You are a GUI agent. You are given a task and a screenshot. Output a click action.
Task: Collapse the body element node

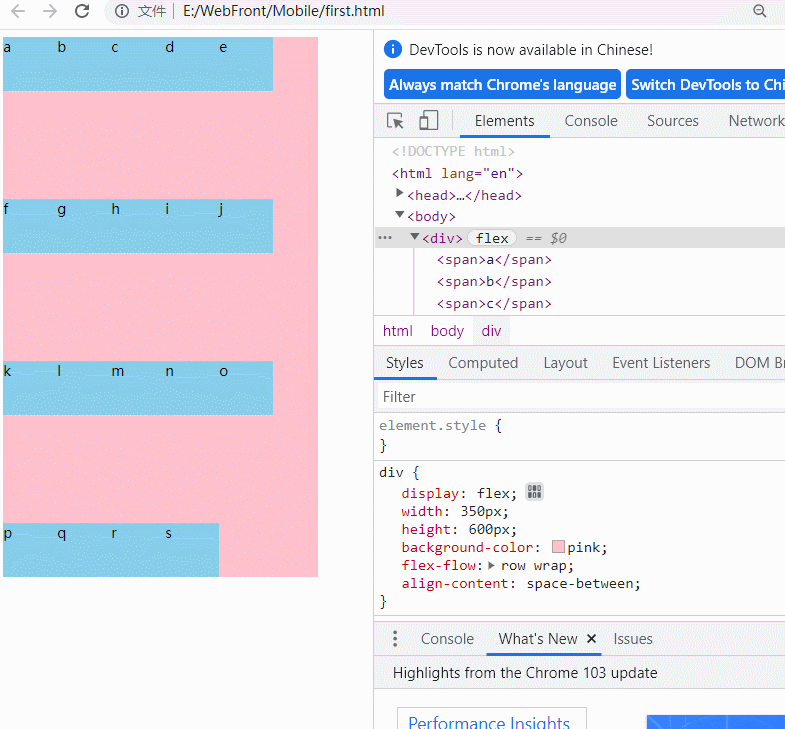(x=400, y=214)
